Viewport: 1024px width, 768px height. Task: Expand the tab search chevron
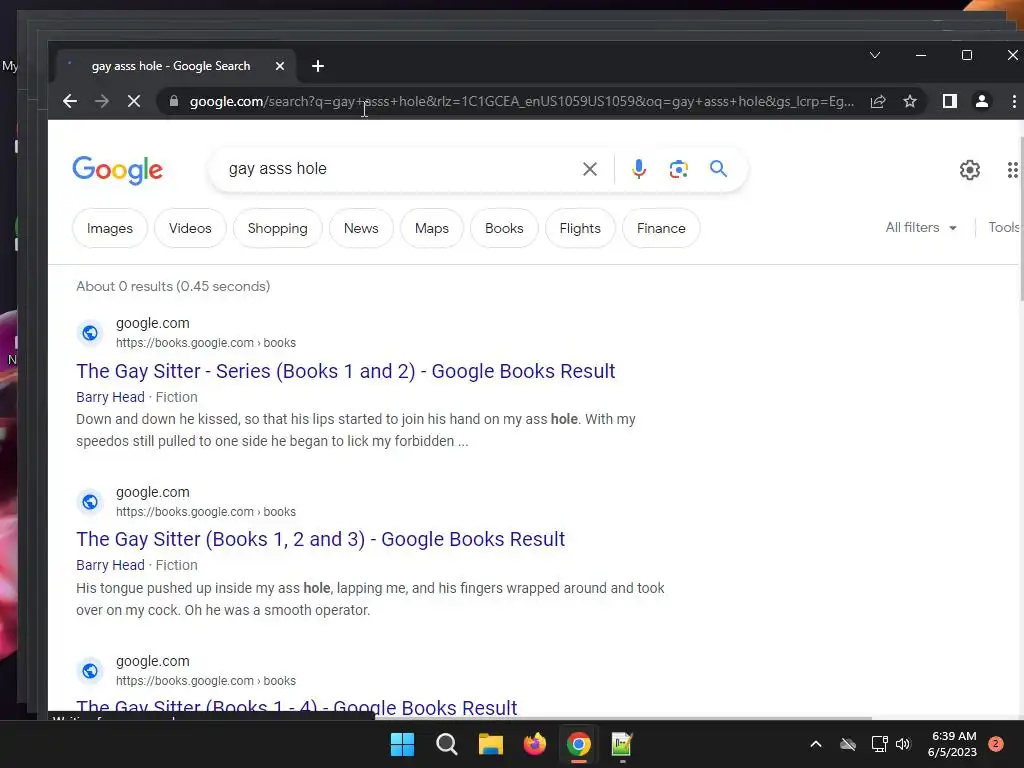pyautogui.click(x=875, y=56)
